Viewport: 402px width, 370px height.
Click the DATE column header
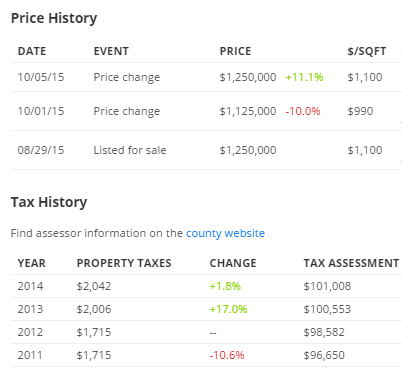pos(32,51)
